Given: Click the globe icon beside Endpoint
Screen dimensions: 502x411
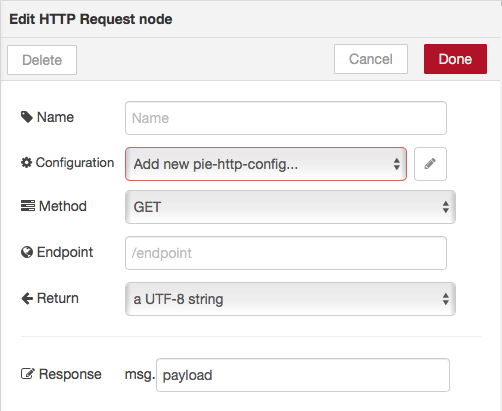Looking at the screenshot, I should 27,252.
